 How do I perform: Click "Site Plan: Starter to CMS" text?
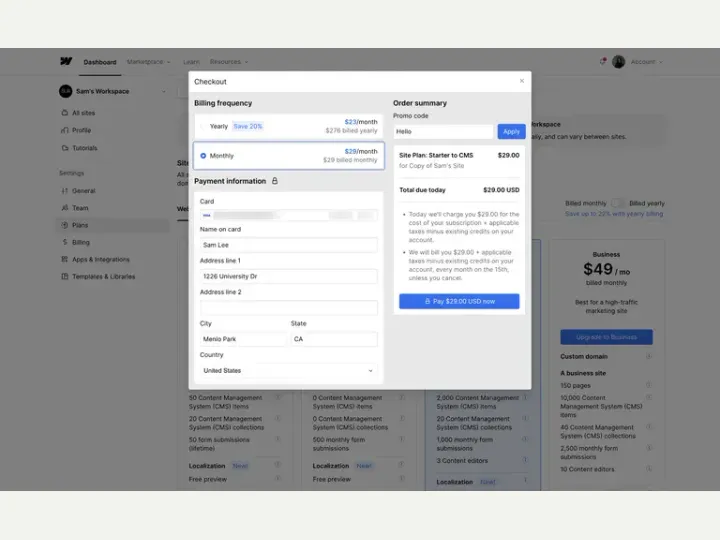pyautogui.click(x=436, y=155)
